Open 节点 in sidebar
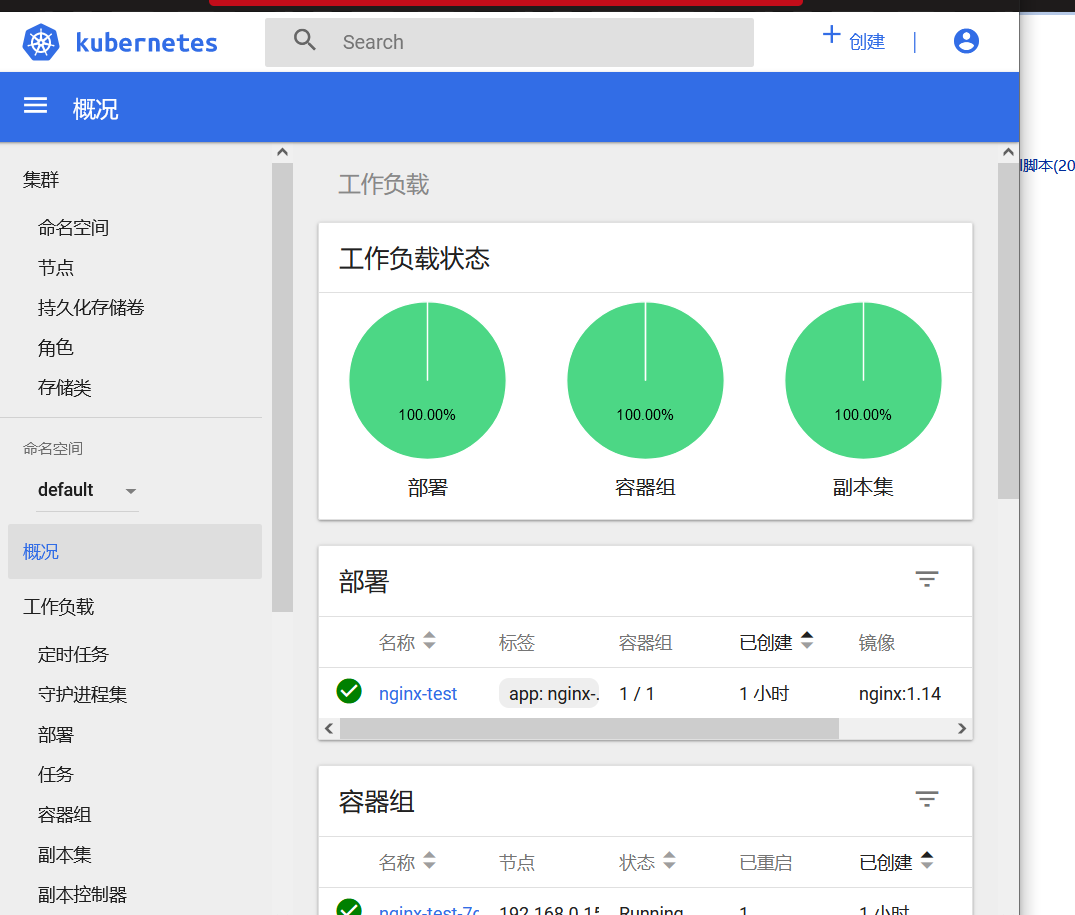1075x915 pixels. [x=56, y=267]
